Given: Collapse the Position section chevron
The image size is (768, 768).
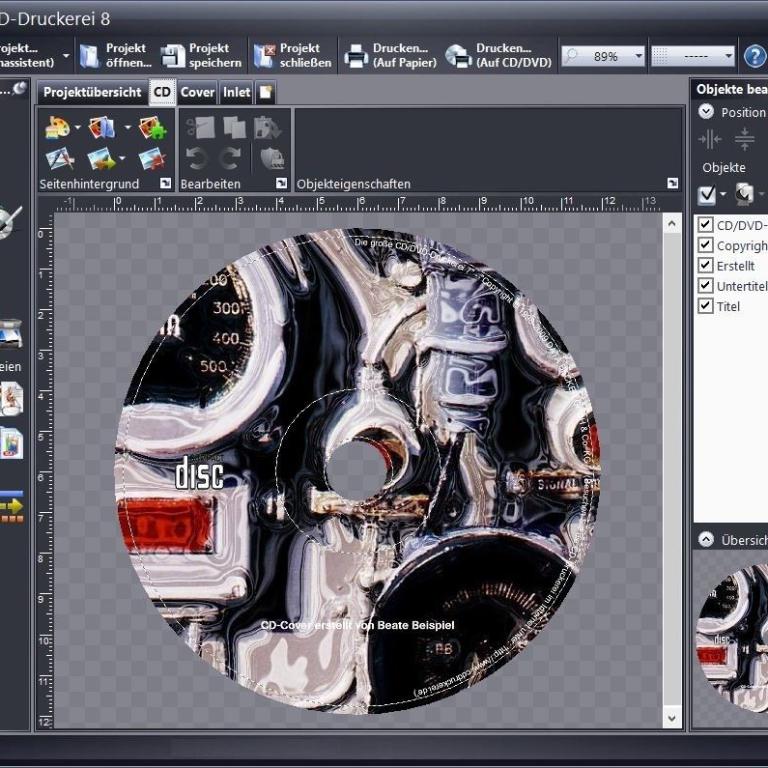Looking at the screenshot, I should point(706,112).
